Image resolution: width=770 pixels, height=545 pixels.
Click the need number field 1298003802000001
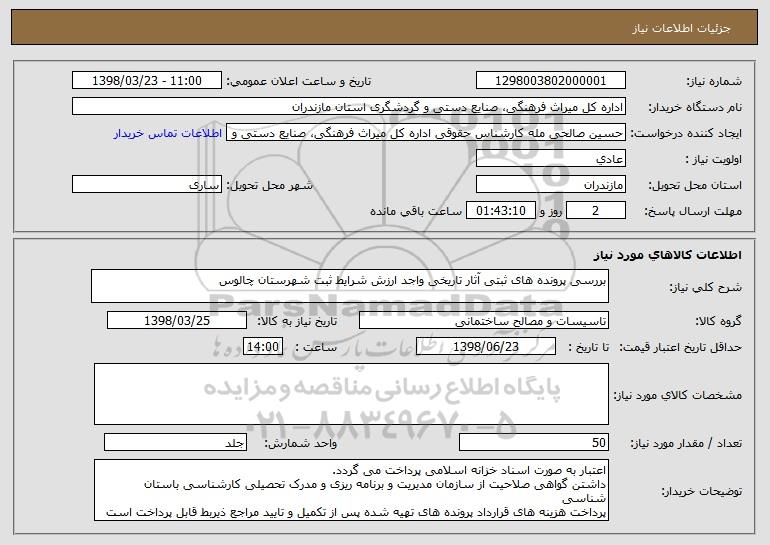[550, 81]
